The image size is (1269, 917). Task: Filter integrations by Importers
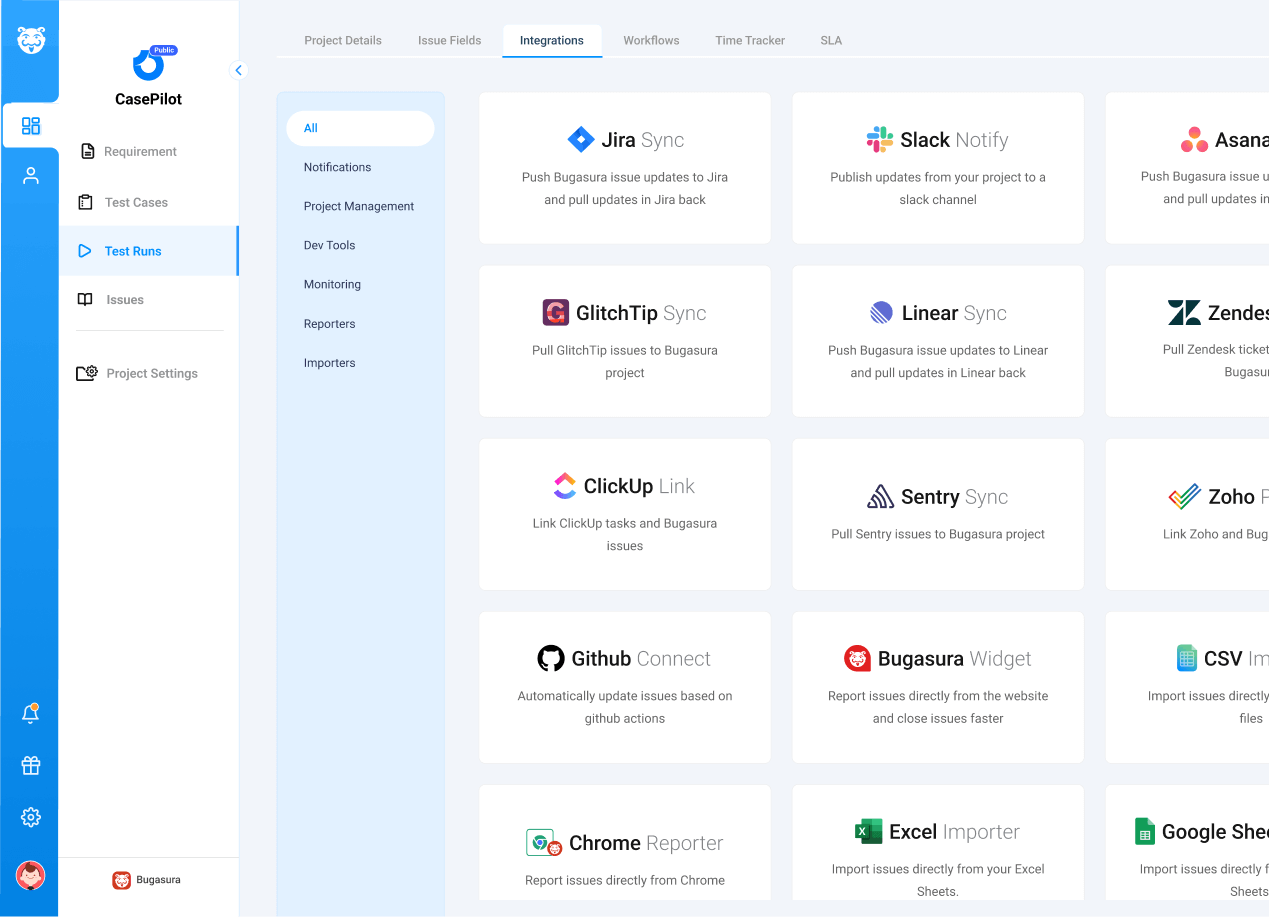(329, 363)
